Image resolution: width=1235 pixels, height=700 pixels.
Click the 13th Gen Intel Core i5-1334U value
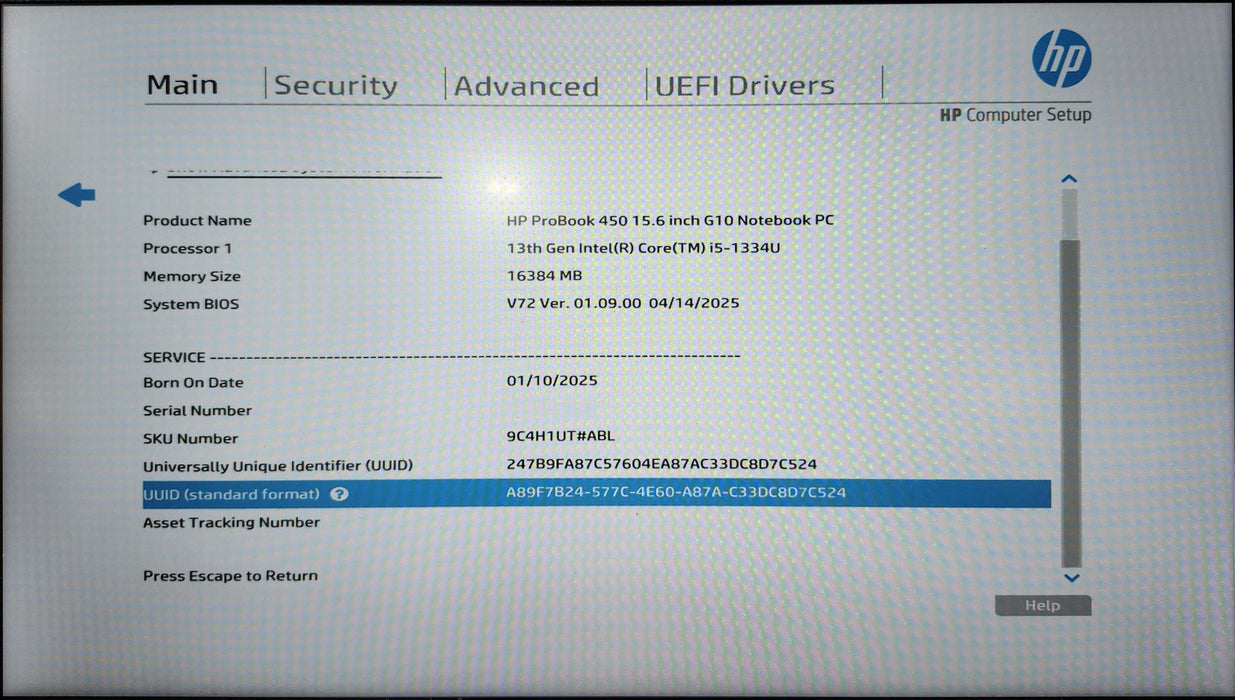pyautogui.click(x=643, y=247)
